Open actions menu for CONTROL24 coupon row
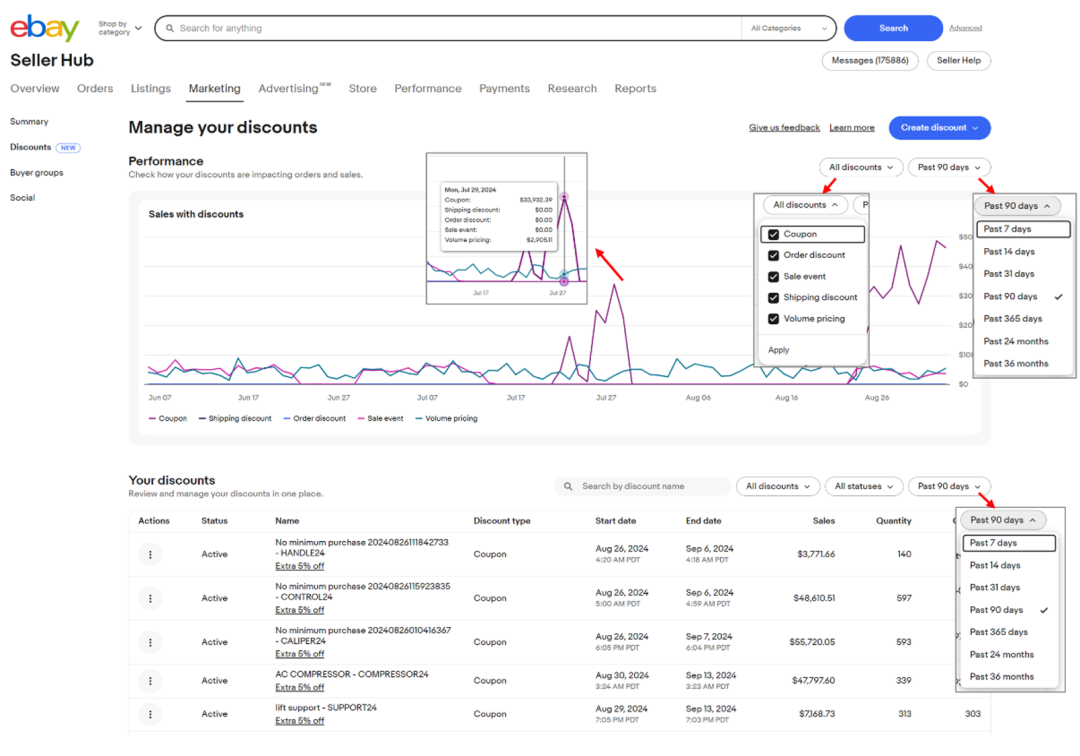This screenshot has width=1080, height=756. pyautogui.click(x=150, y=598)
